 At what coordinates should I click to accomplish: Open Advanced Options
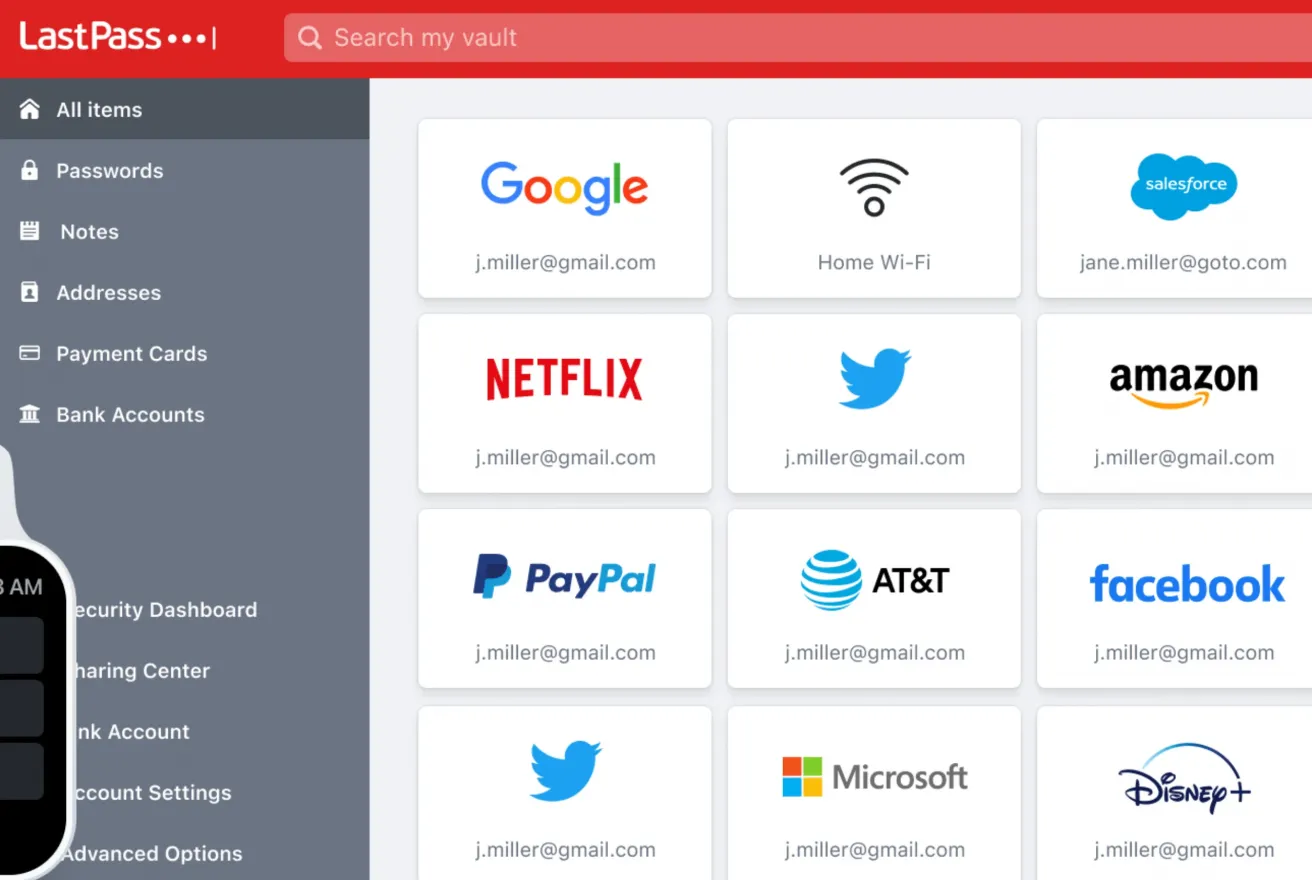point(152,854)
